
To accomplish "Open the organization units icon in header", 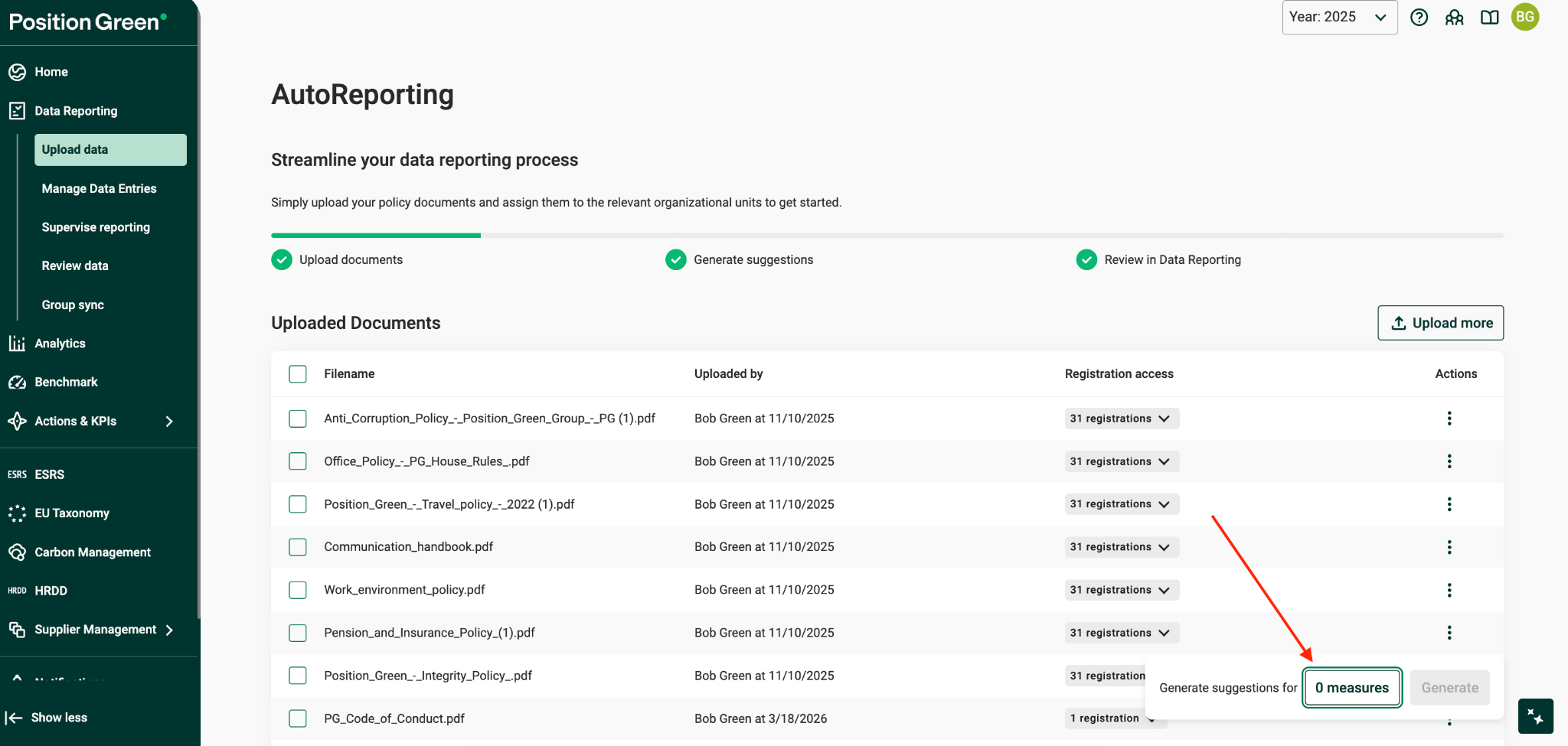I will point(1454,18).
